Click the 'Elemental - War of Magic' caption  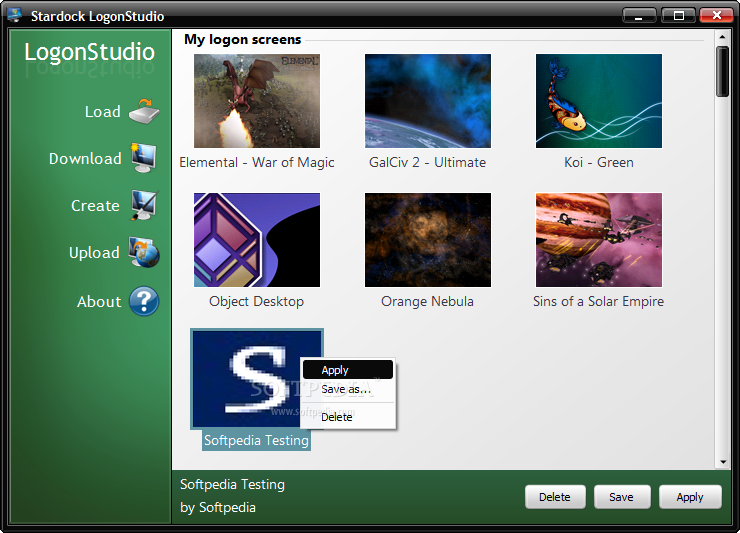257,162
